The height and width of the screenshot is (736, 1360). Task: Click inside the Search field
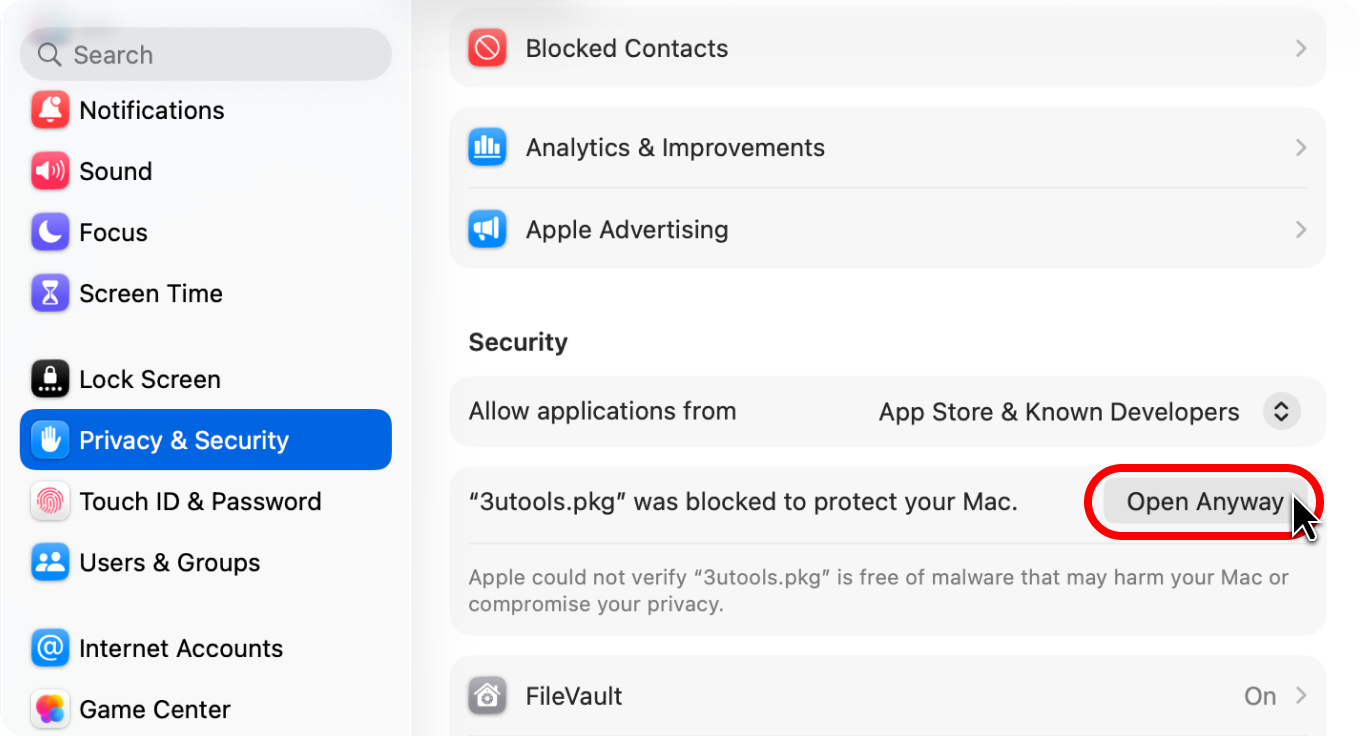click(205, 54)
